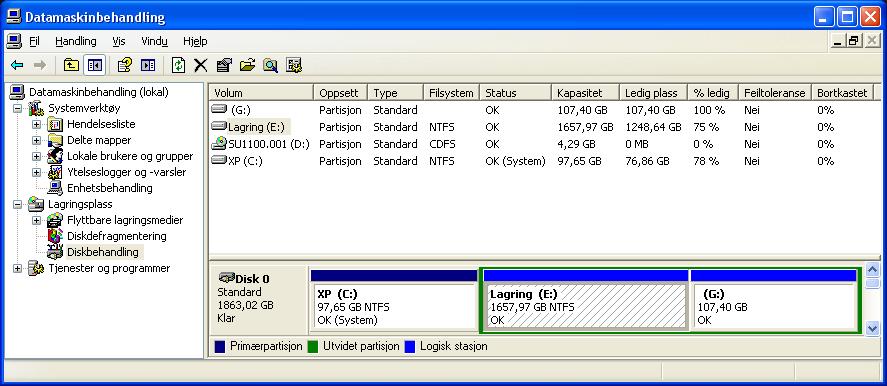Select Datamaskinbehandling (lokal) root node
The height and width of the screenshot is (386, 887).
(x=98, y=92)
